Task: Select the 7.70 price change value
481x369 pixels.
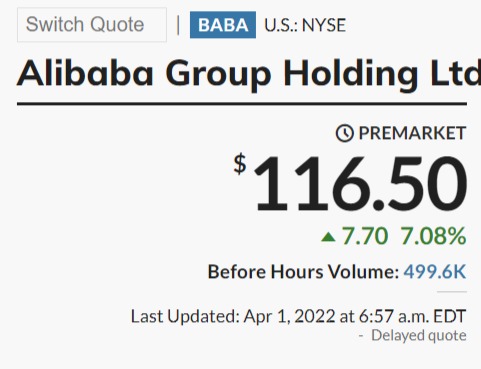Action: tap(365, 236)
